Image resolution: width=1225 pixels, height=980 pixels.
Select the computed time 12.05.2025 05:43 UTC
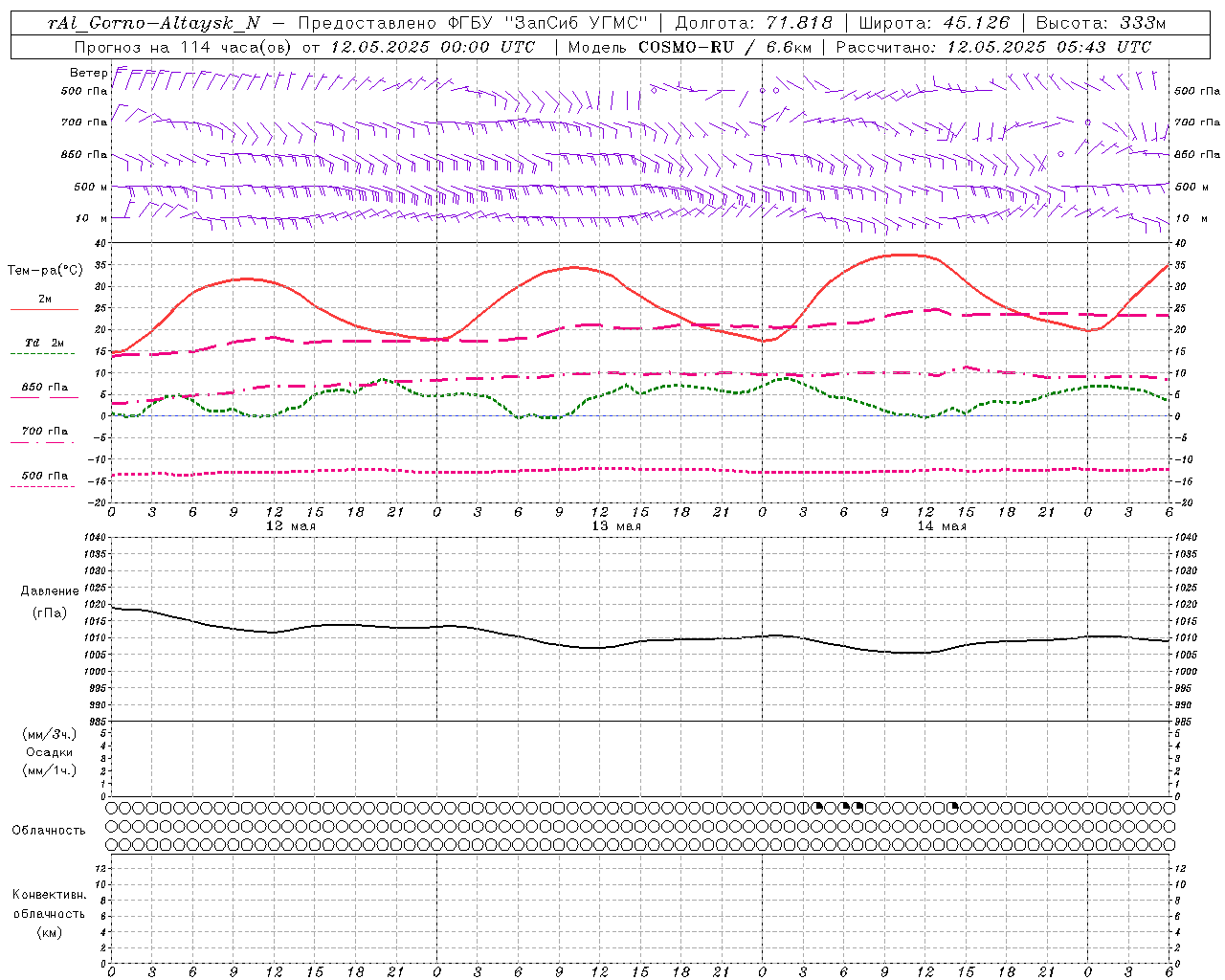click(x=1049, y=47)
